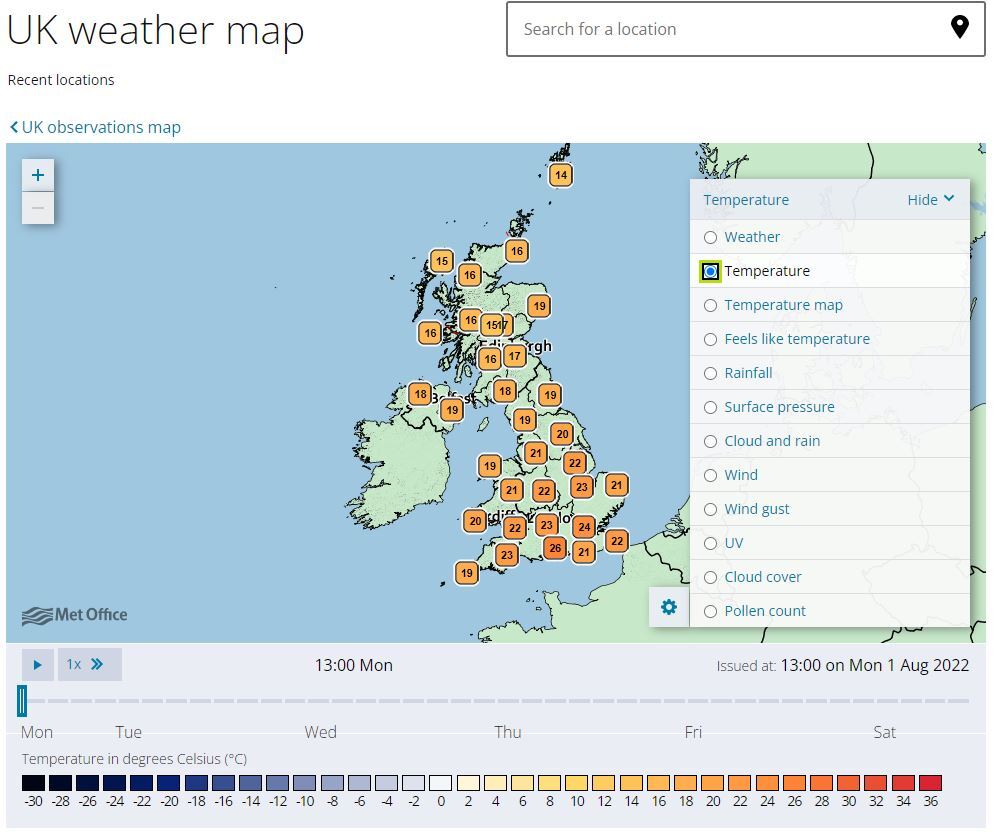The height and width of the screenshot is (840, 997).
Task: Click the 14 degree marker at top
Action: pyautogui.click(x=561, y=175)
